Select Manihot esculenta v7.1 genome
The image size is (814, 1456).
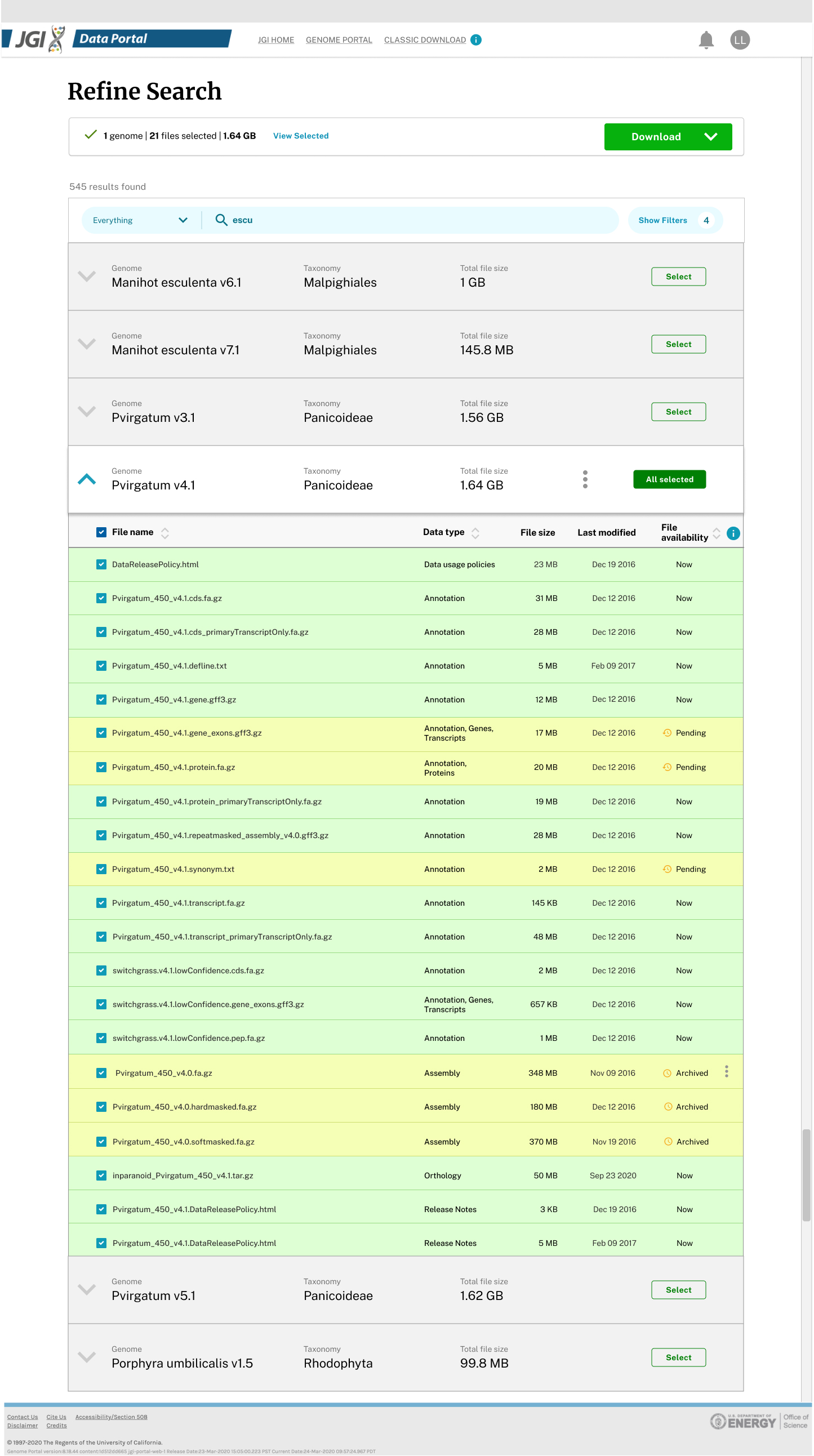coord(678,344)
